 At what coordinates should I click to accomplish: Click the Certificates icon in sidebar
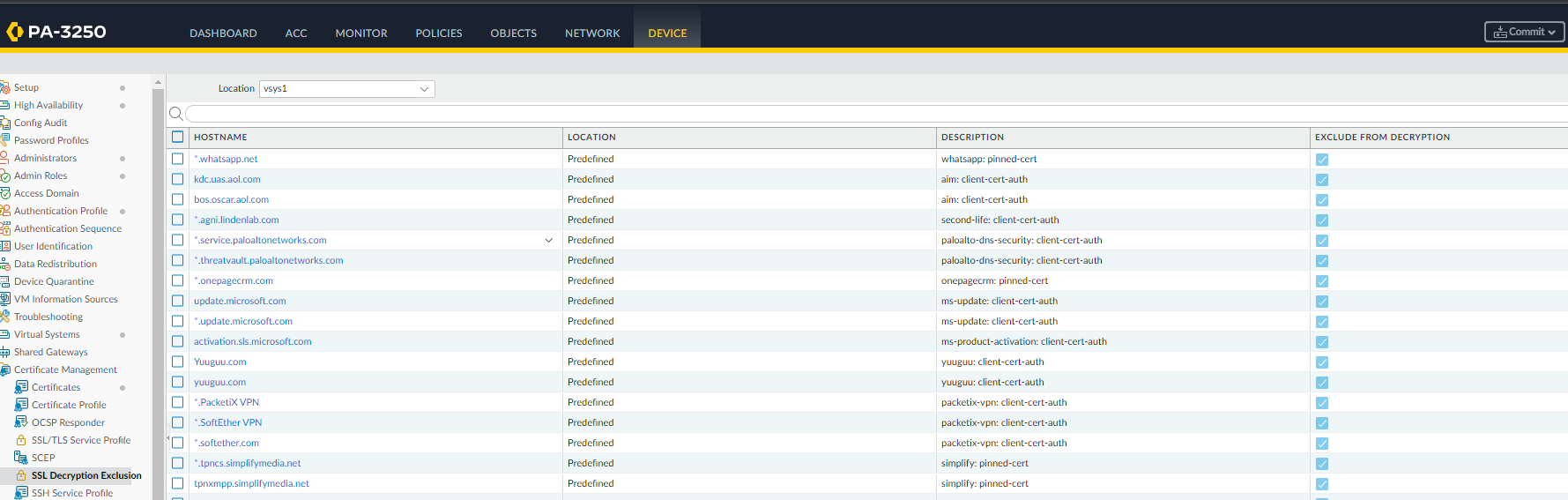pos(21,387)
